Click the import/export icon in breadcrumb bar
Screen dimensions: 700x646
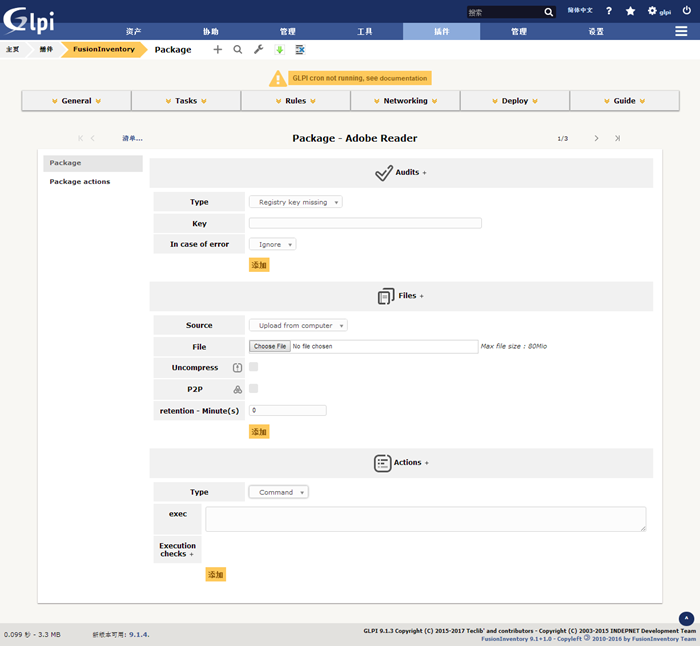(300, 50)
